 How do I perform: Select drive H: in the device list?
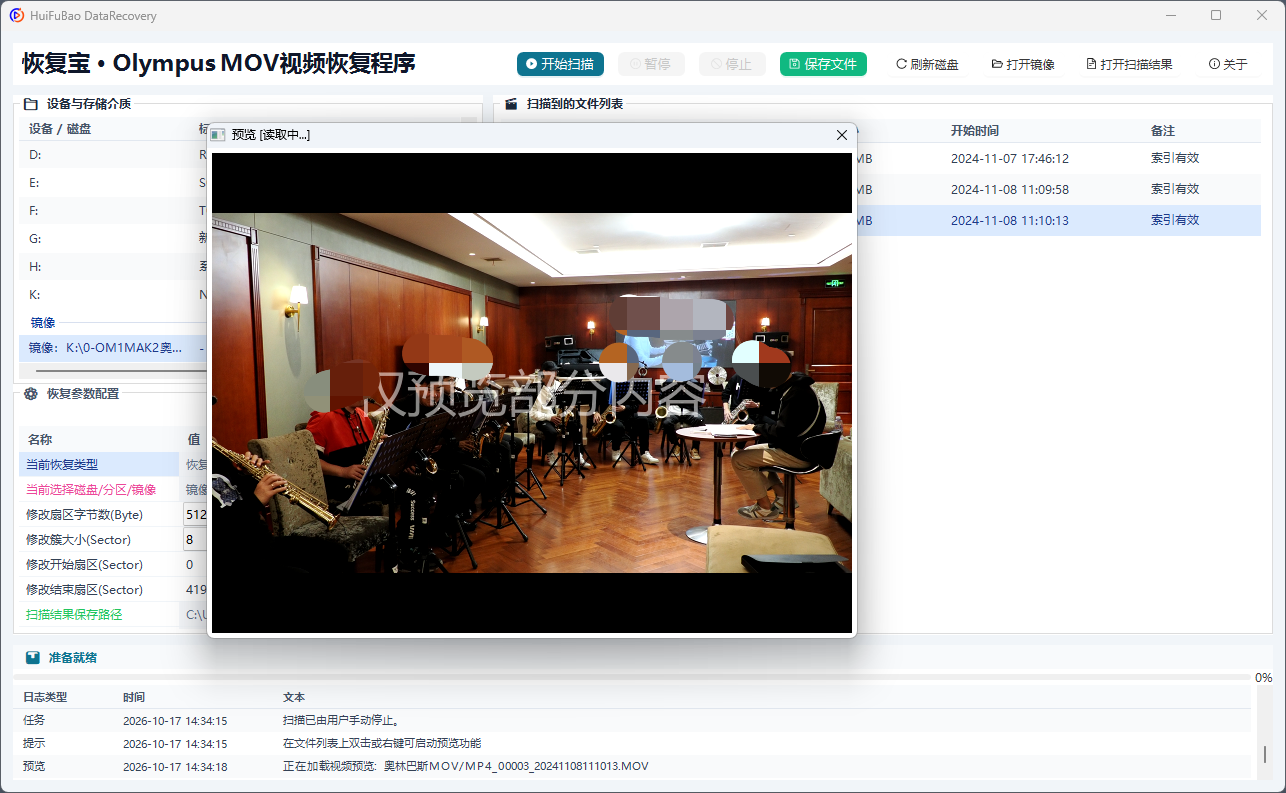click(113, 267)
